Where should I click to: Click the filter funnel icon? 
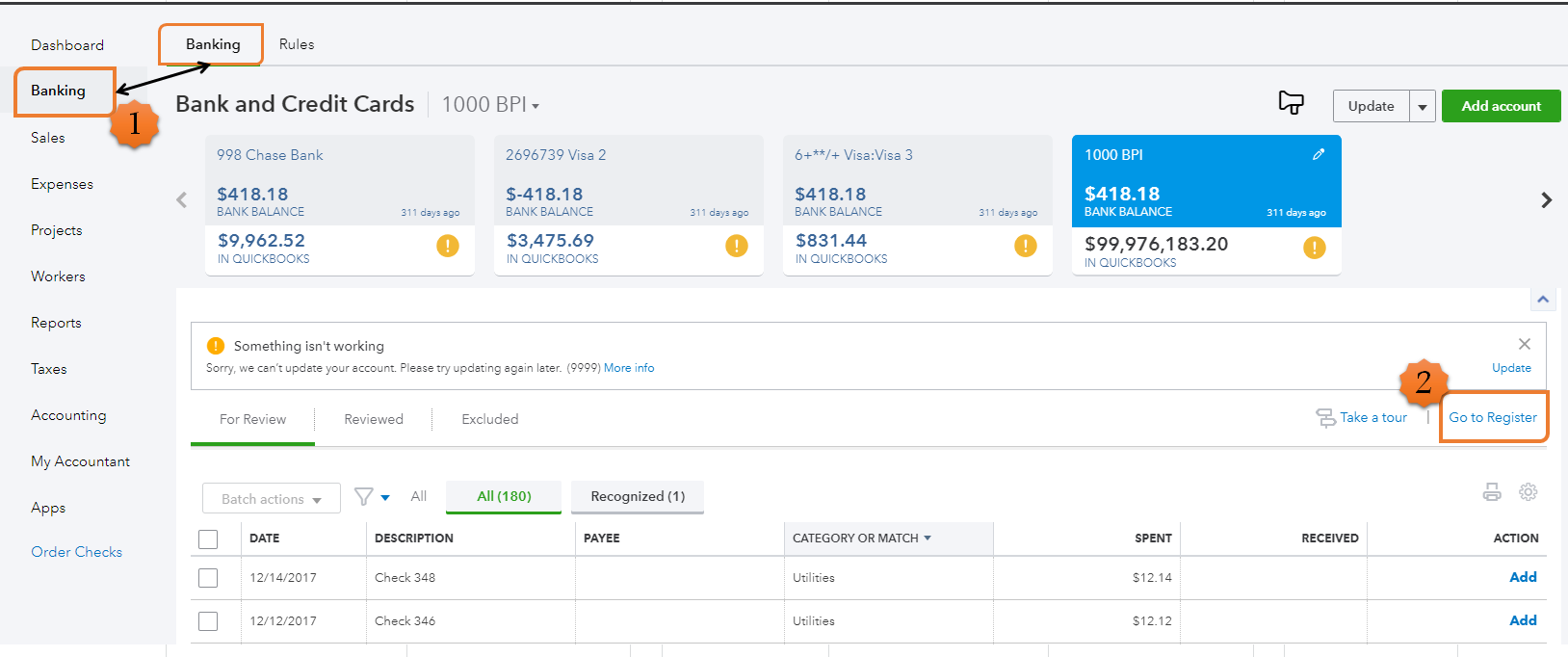point(364,497)
